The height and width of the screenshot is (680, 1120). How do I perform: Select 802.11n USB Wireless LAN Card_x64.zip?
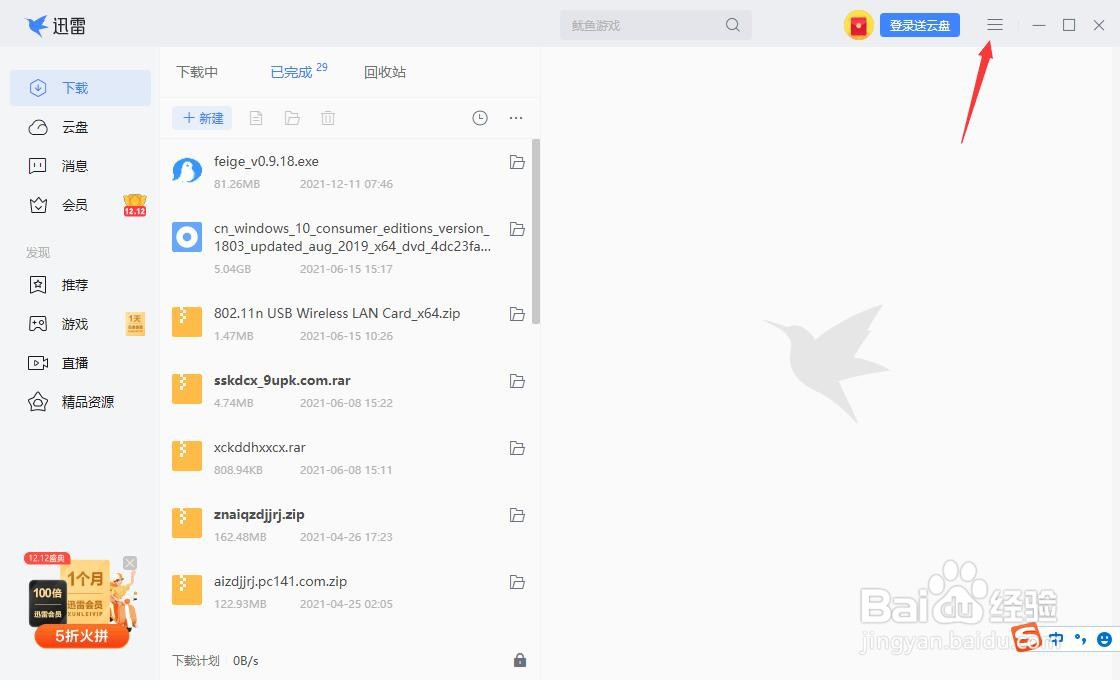click(x=337, y=313)
